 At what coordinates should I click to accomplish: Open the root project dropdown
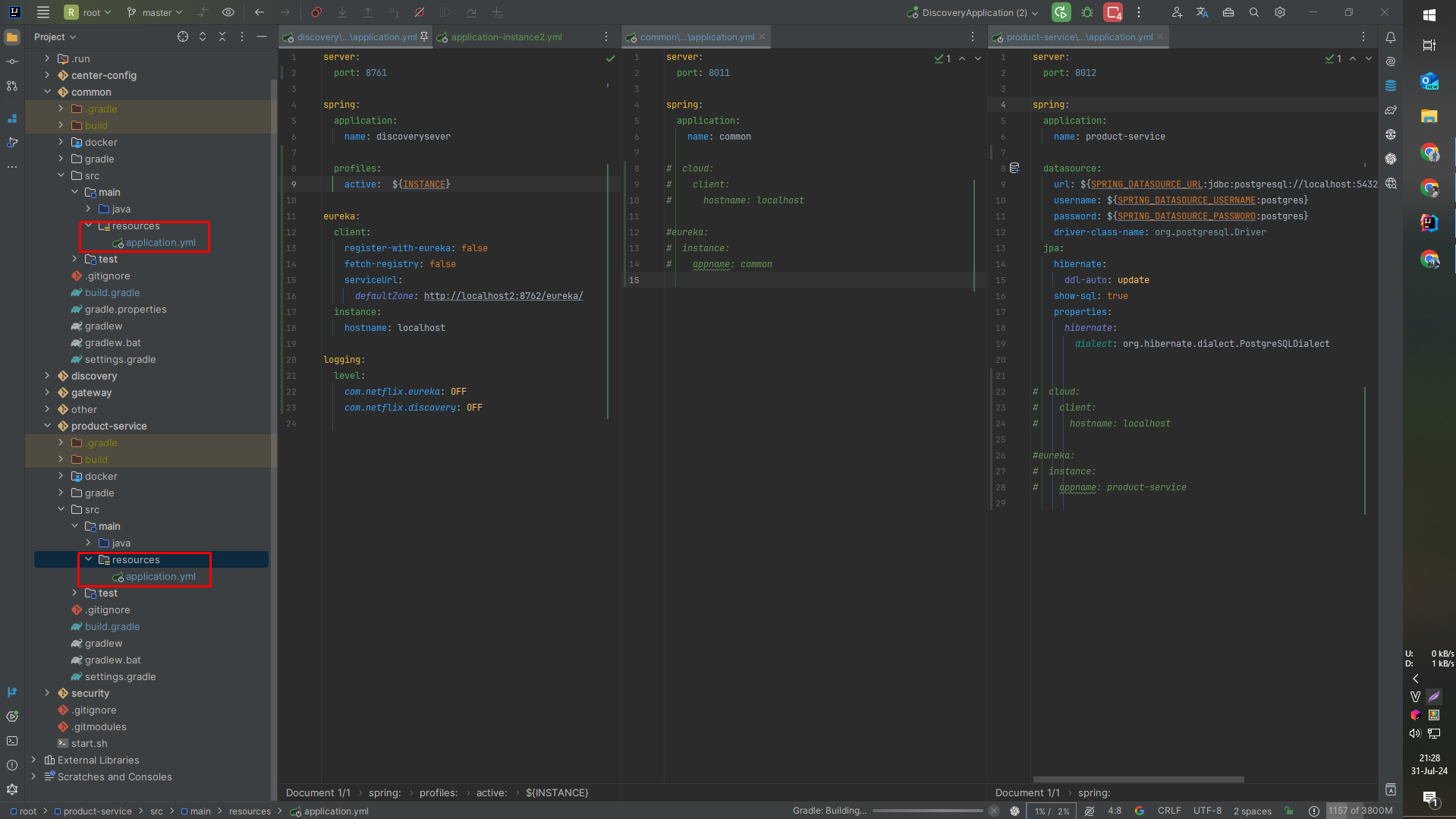coord(88,12)
